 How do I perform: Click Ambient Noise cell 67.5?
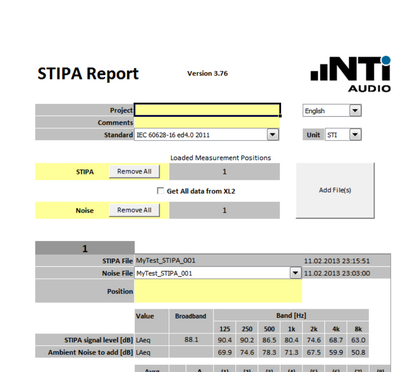314,352
